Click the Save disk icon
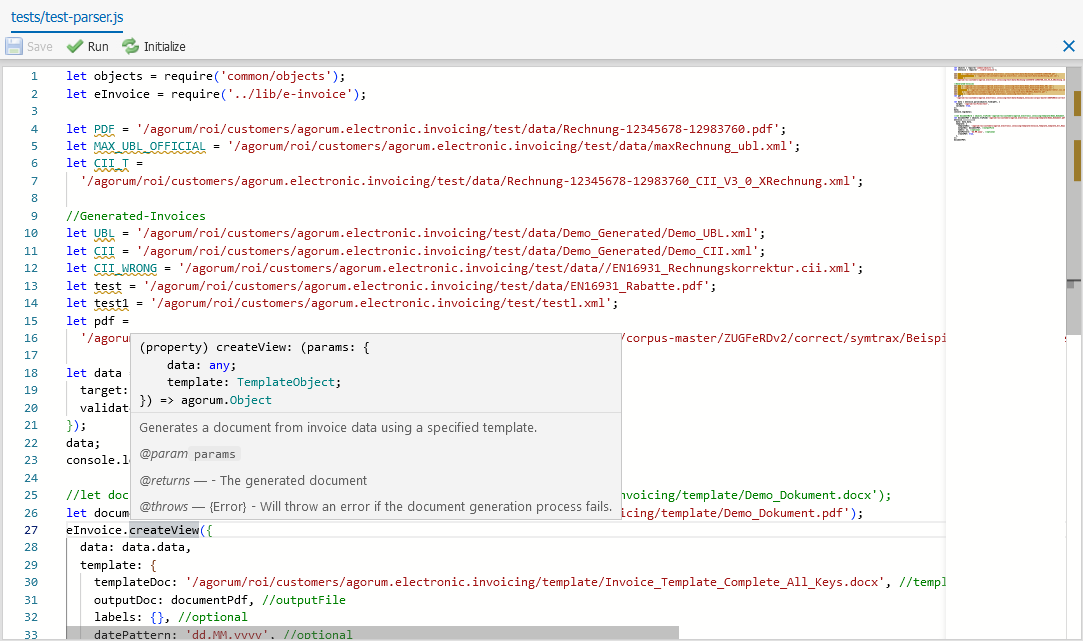 point(14,46)
